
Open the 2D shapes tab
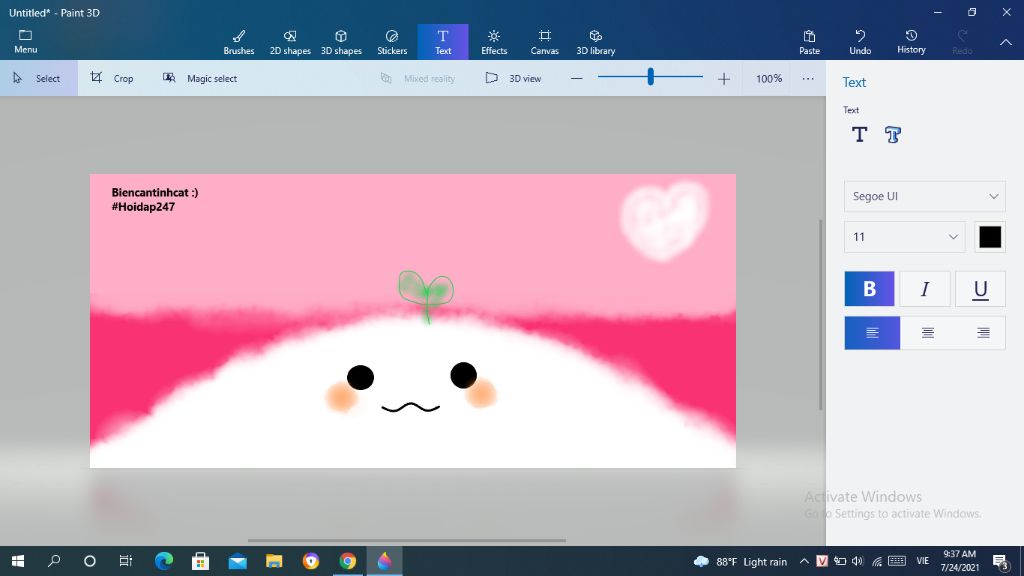pyautogui.click(x=290, y=42)
